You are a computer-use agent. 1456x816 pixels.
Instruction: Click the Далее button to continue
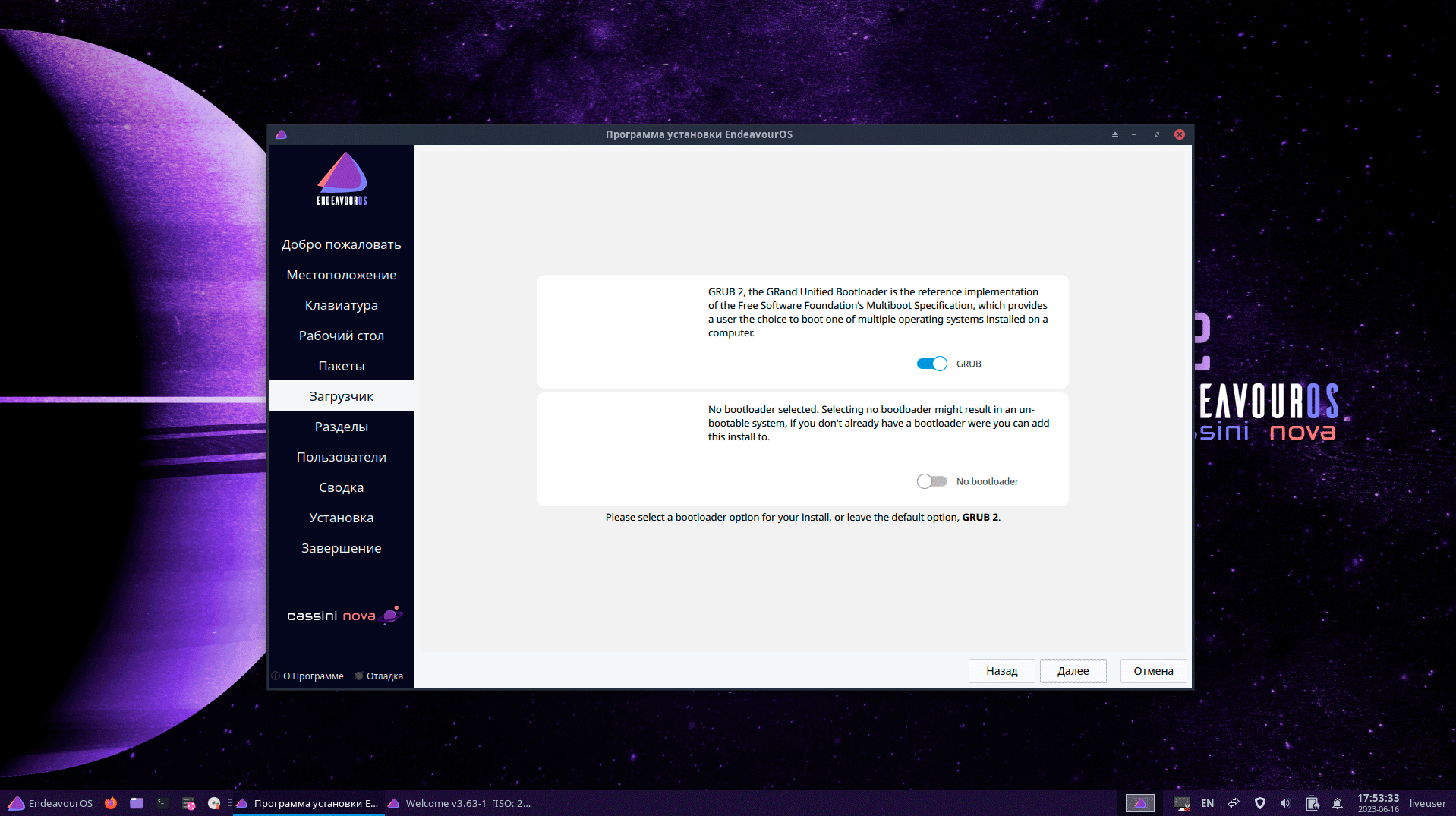[1073, 671]
